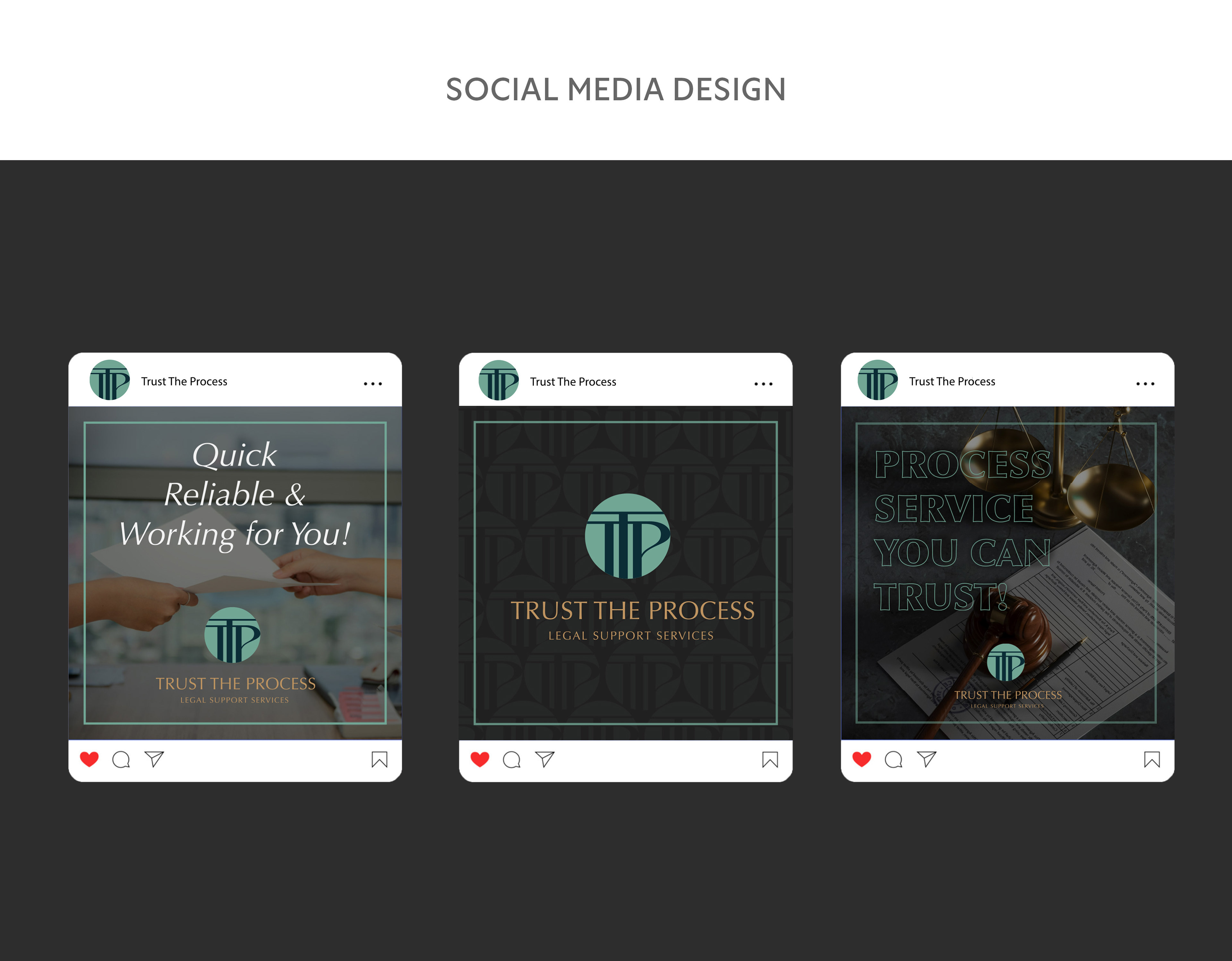Click comment bubble on third post
The width and height of the screenshot is (1232, 961).
[x=894, y=760]
